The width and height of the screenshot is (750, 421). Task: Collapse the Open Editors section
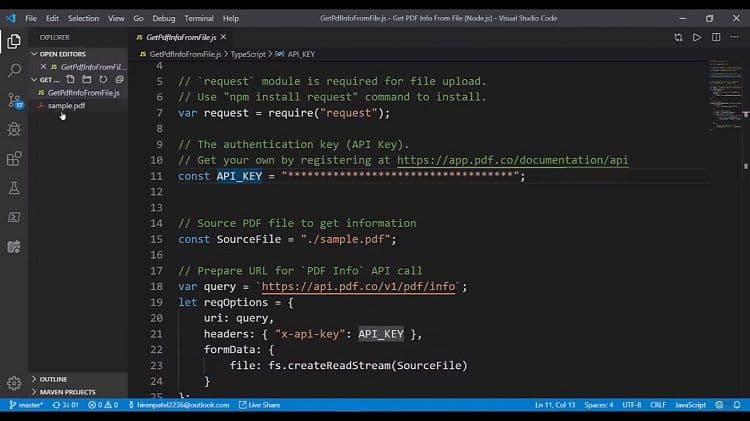[x=36, y=54]
